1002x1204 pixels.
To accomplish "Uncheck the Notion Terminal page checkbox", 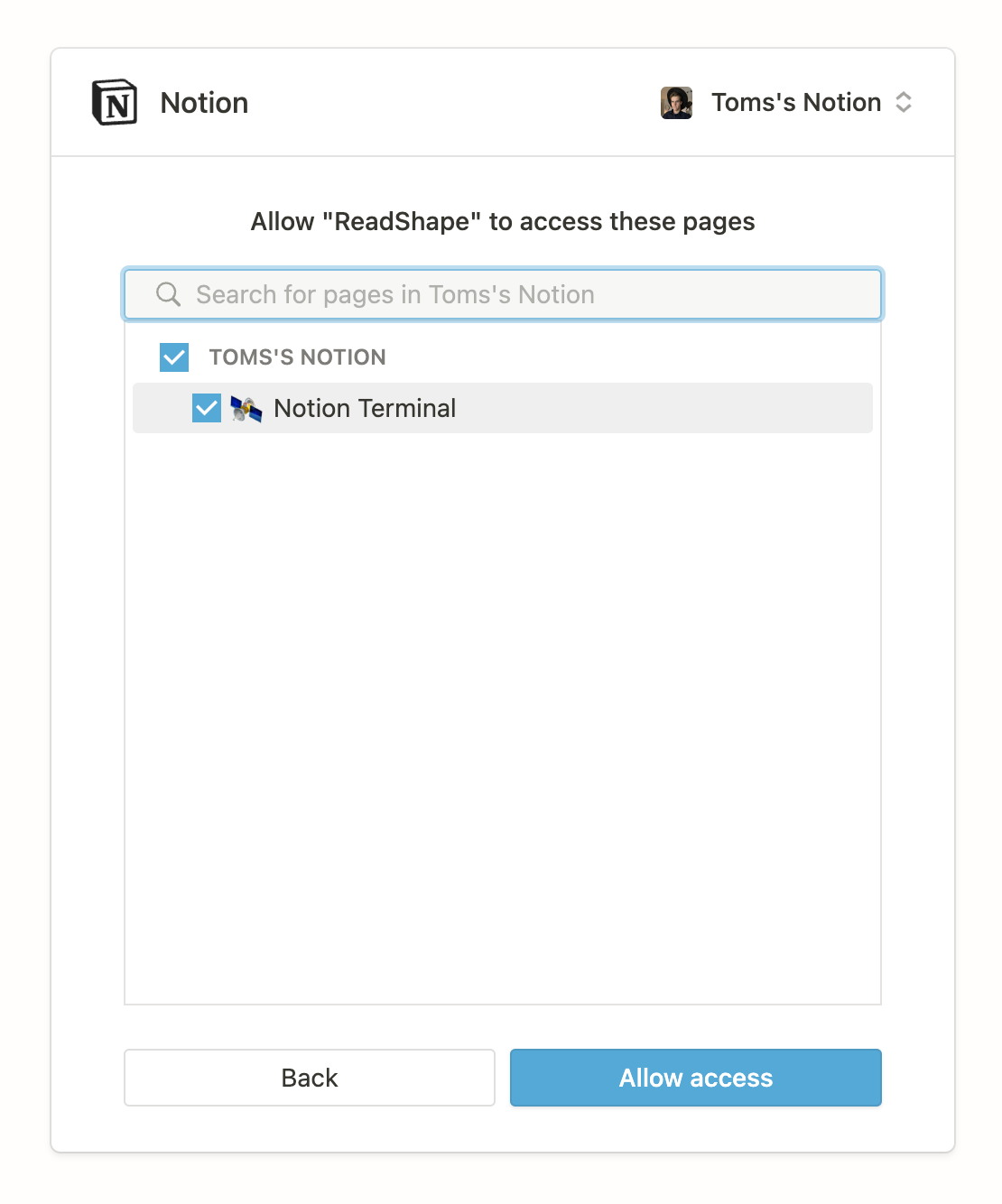I will pyautogui.click(x=207, y=408).
